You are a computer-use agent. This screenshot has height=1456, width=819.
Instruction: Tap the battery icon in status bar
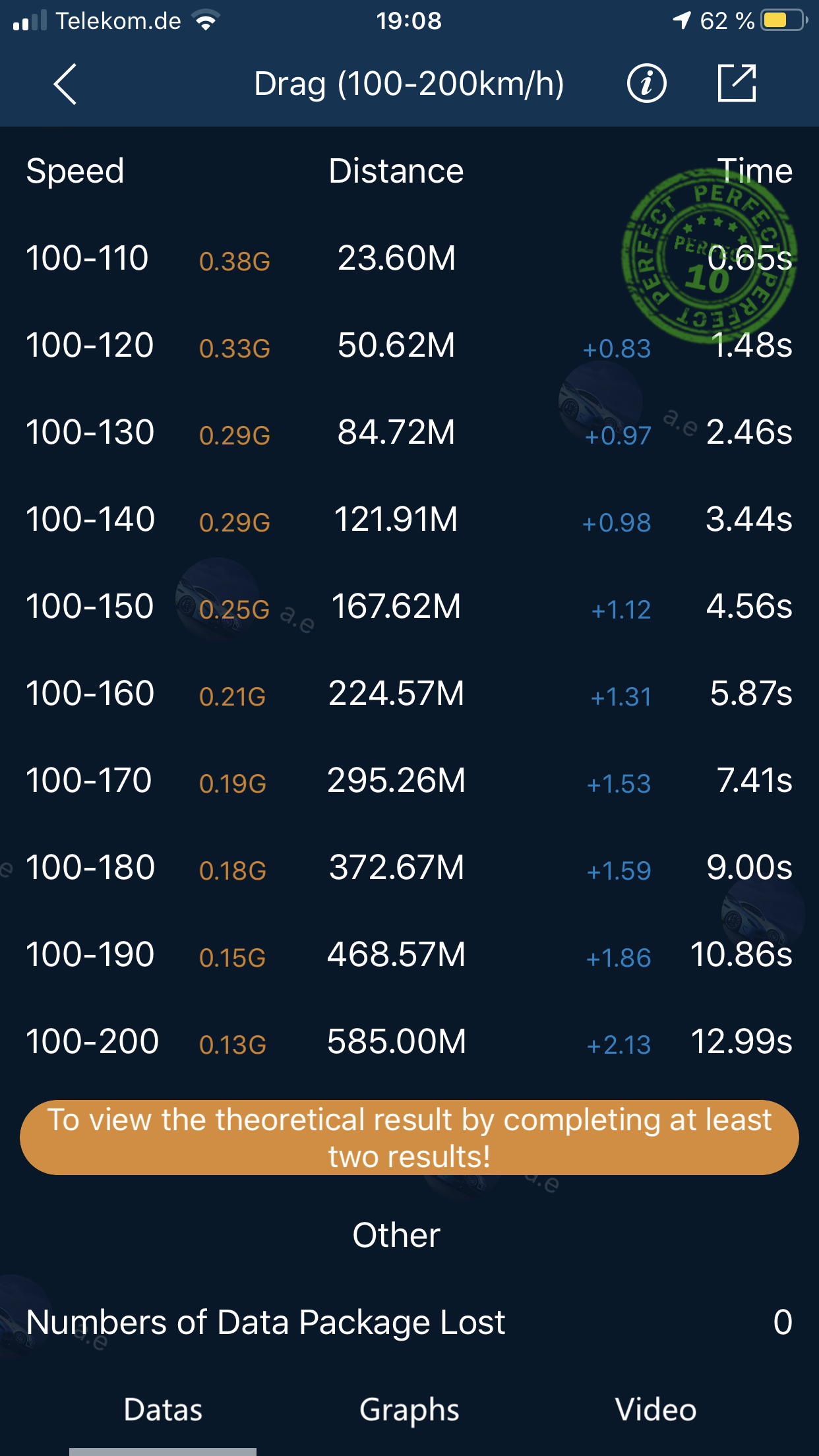(783, 20)
